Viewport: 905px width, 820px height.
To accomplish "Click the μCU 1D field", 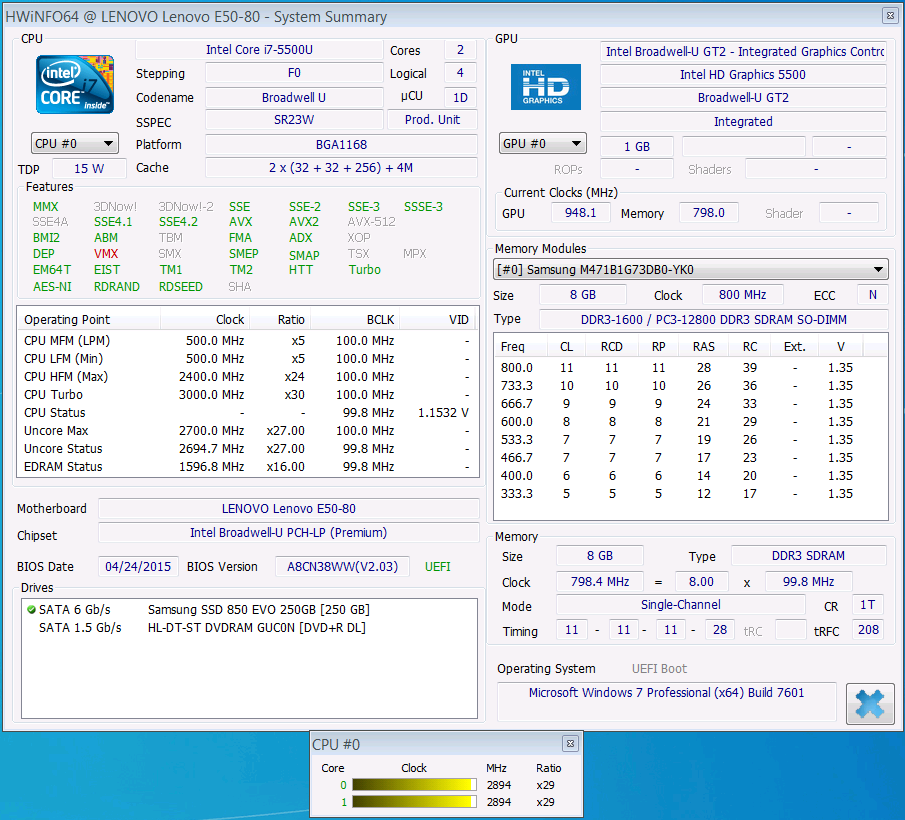I will tap(460, 97).
